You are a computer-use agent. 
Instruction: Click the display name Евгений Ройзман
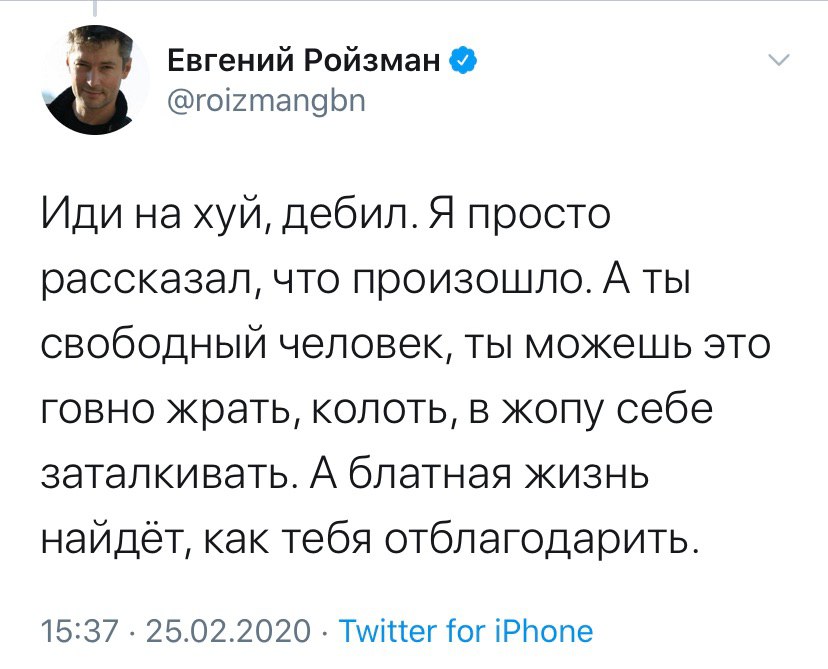(302, 63)
